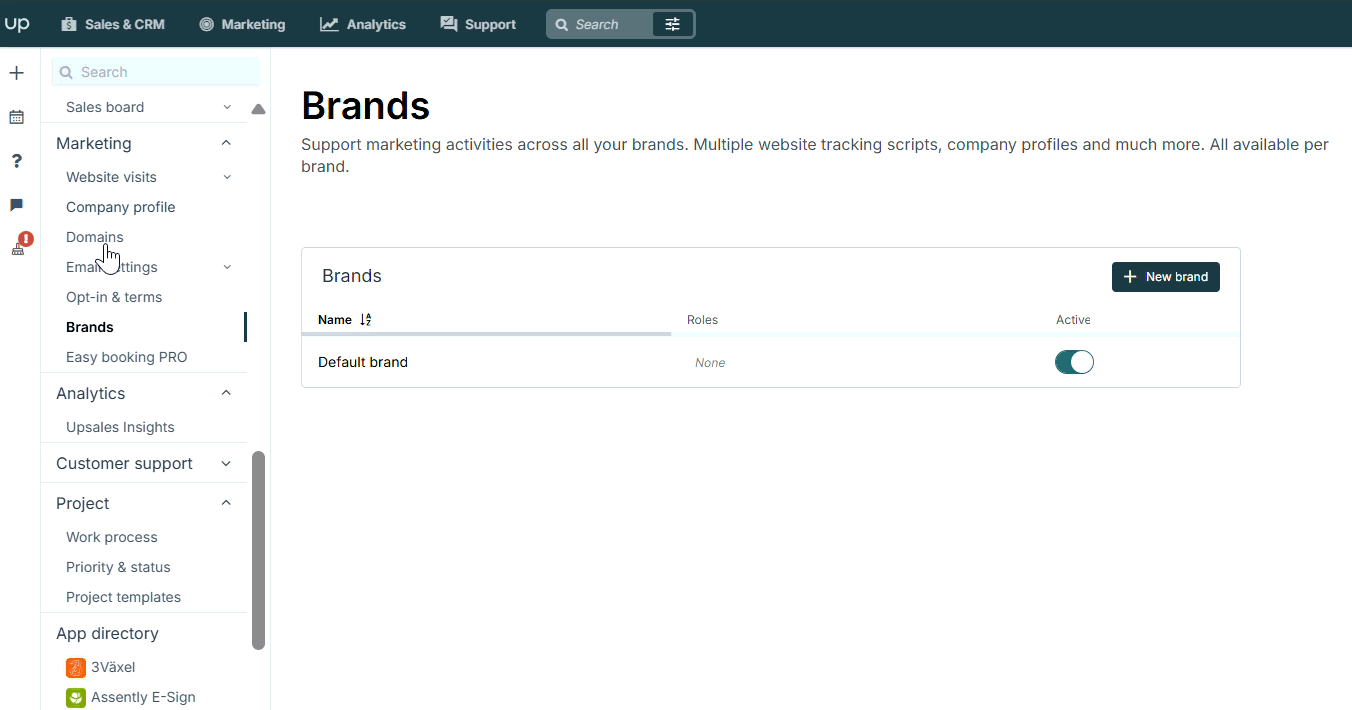This screenshot has height=710, width=1352.
Task: Collapse the Marketing section chevron
Action: (226, 143)
